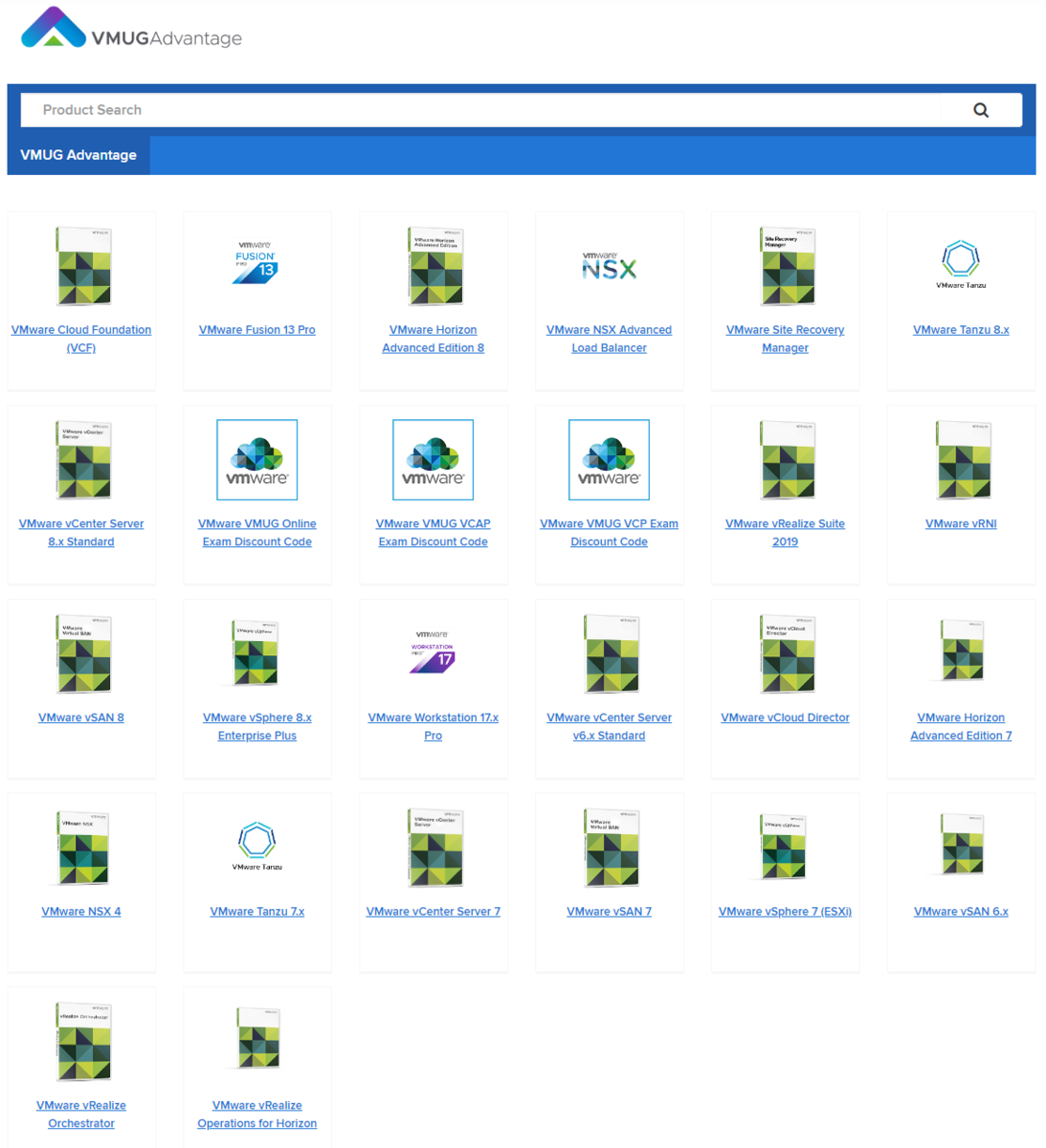Open VMware vCenter Server 8.x Standard link

coord(81,533)
